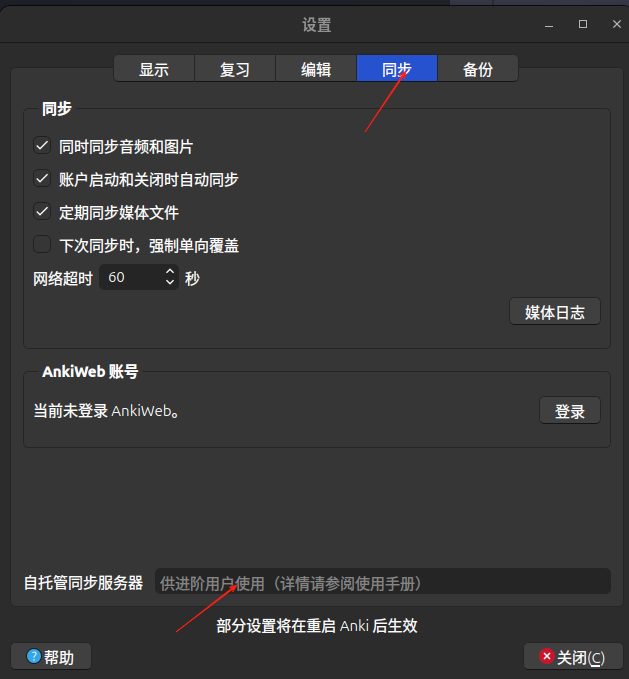Click the 部分设置将在重启 Anki 后生效 notice
This screenshot has width=629, height=679.
[x=317, y=626]
